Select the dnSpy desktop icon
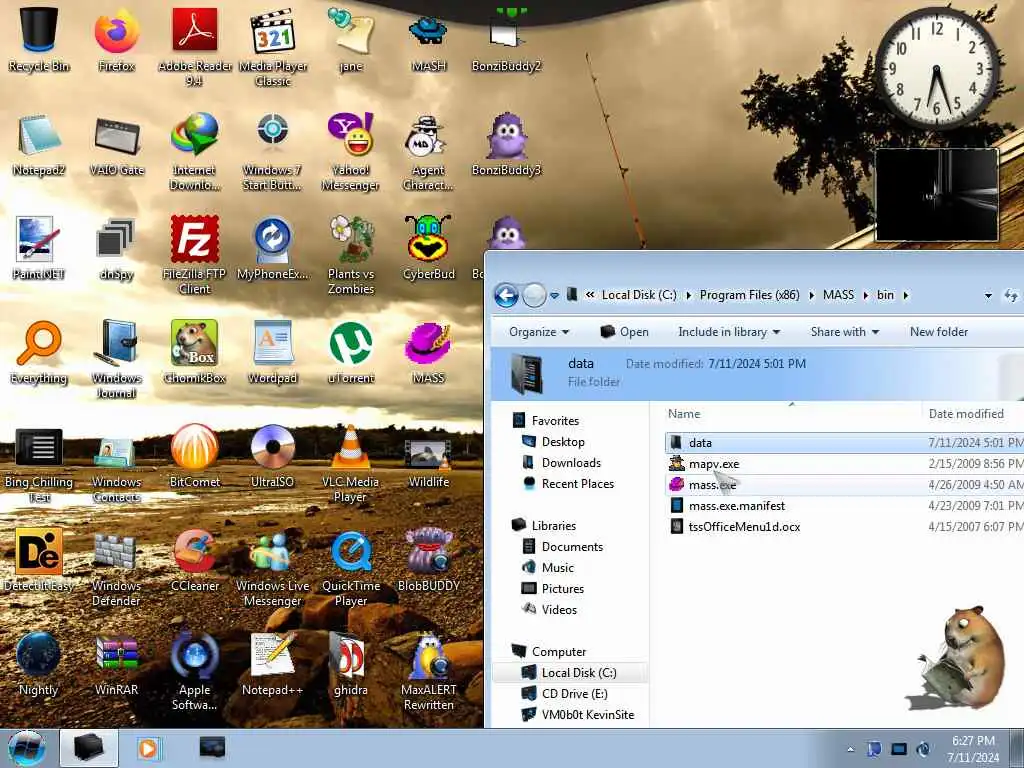 click(x=116, y=248)
